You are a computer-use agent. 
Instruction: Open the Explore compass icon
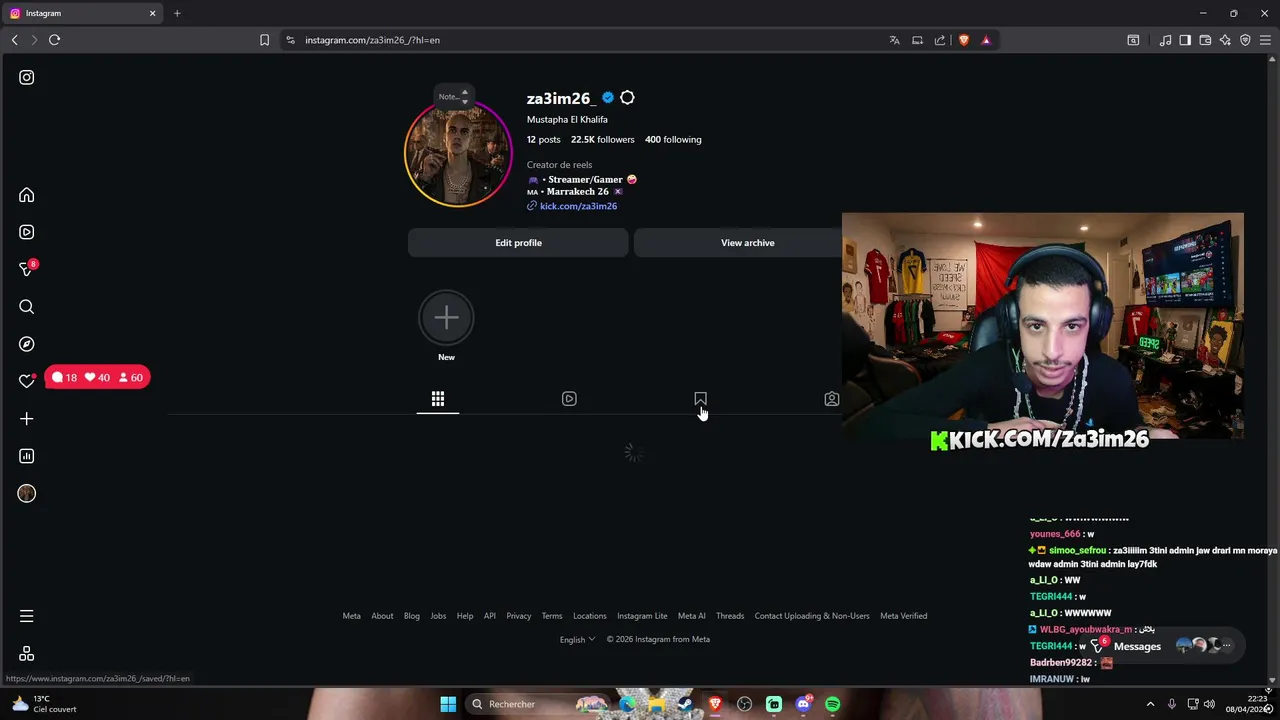click(x=27, y=344)
